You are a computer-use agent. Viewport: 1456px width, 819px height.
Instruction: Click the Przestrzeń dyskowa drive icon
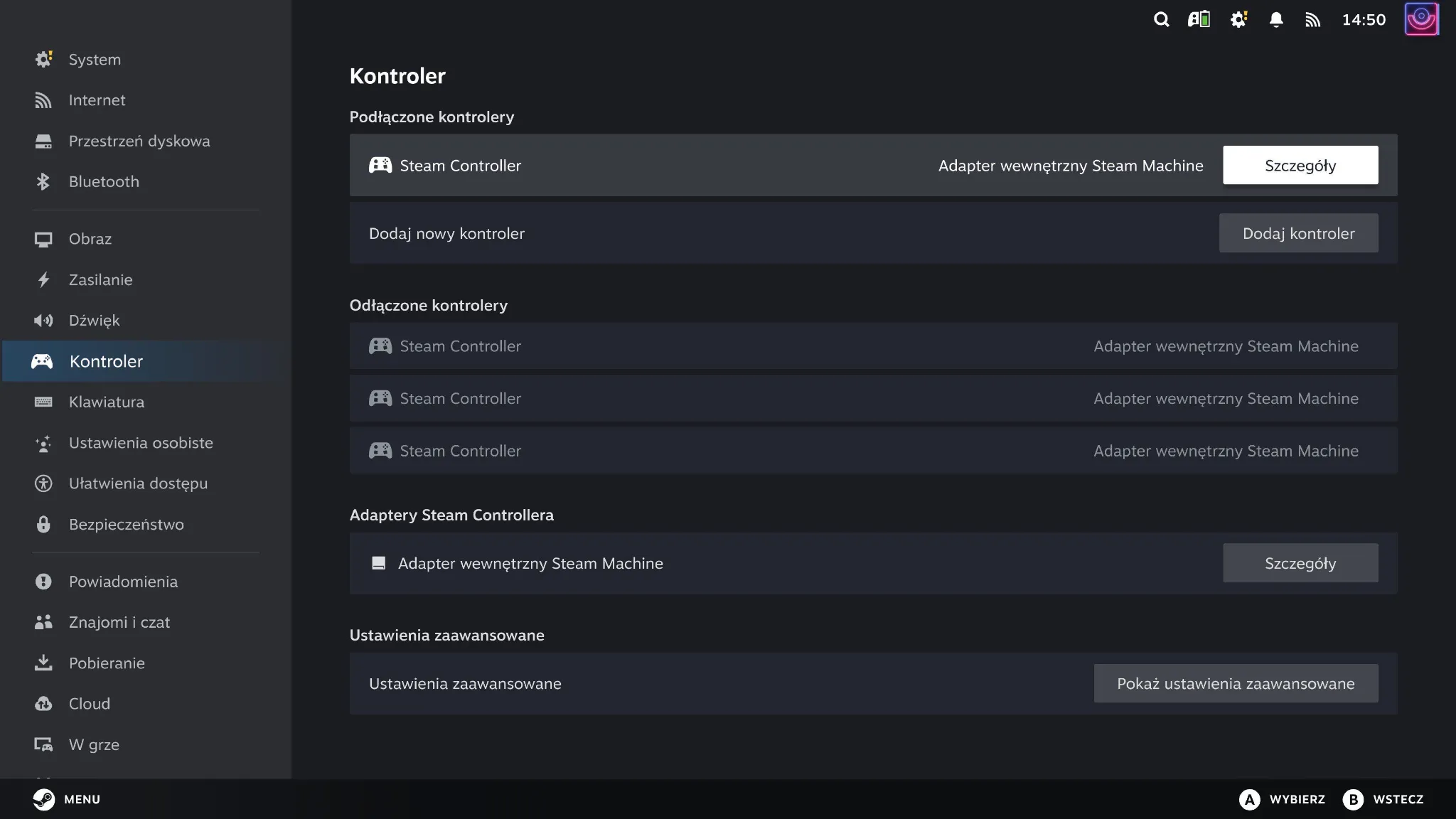(43, 141)
